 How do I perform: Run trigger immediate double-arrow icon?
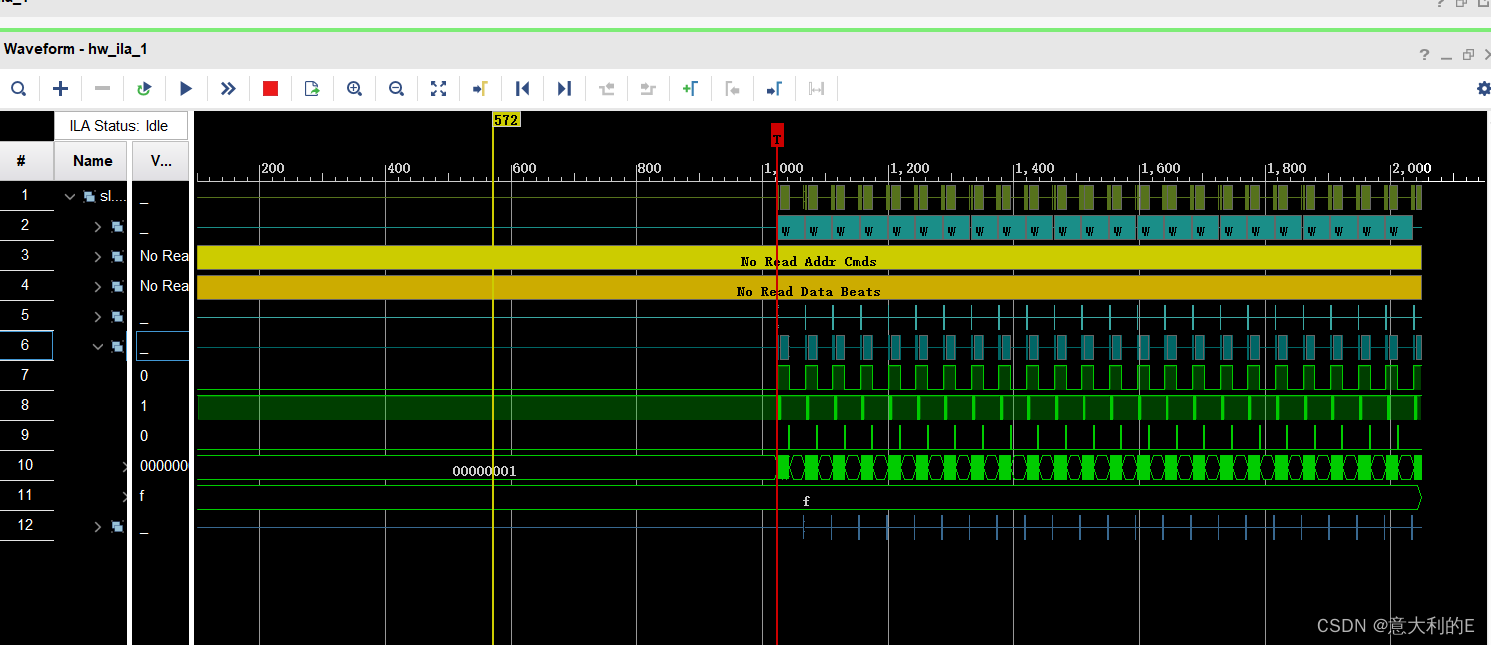[228, 89]
